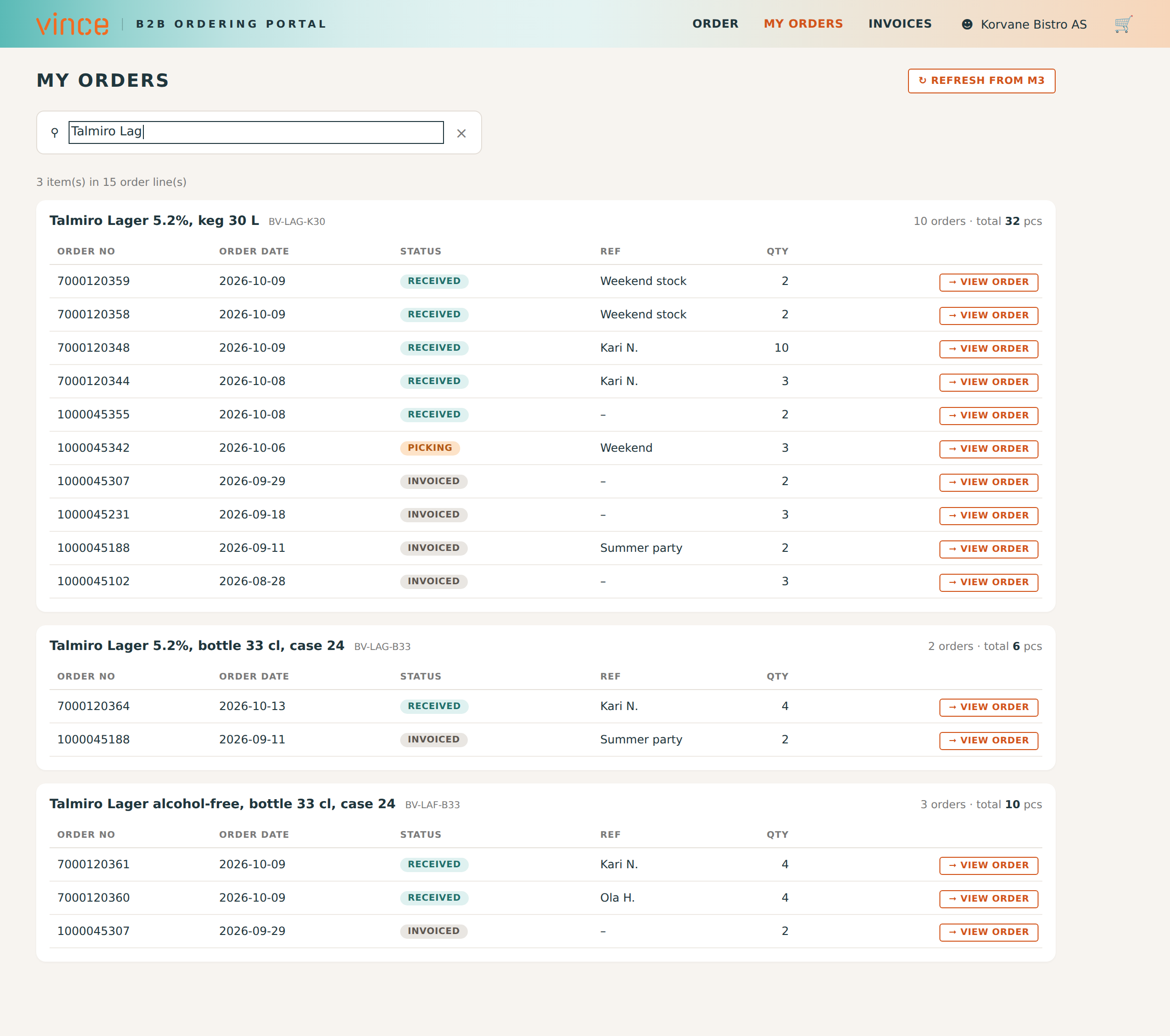Viewport: 1170px width, 1036px height.
Task: Click the search magnifier icon
Action: pyautogui.click(x=54, y=133)
